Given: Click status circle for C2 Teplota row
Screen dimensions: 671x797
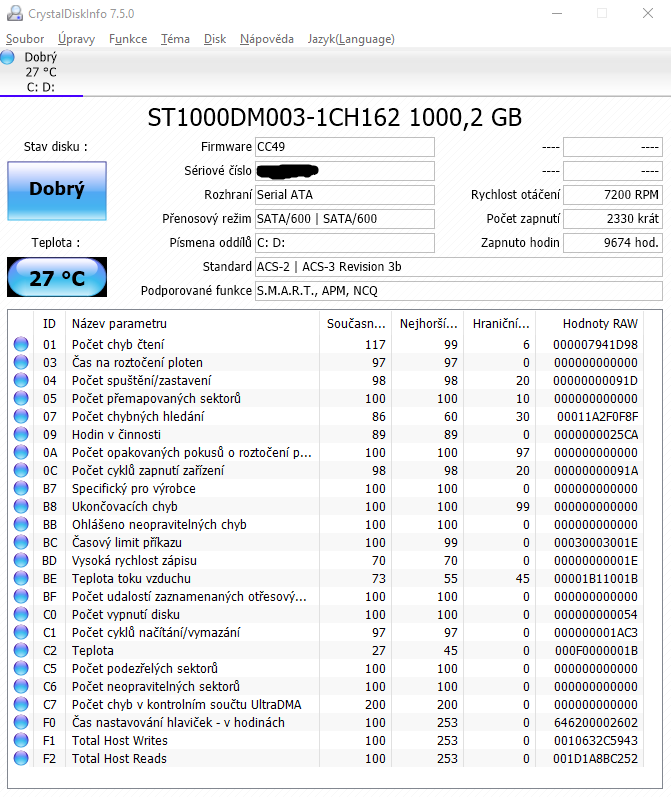Looking at the screenshot, I should [21, 650].
